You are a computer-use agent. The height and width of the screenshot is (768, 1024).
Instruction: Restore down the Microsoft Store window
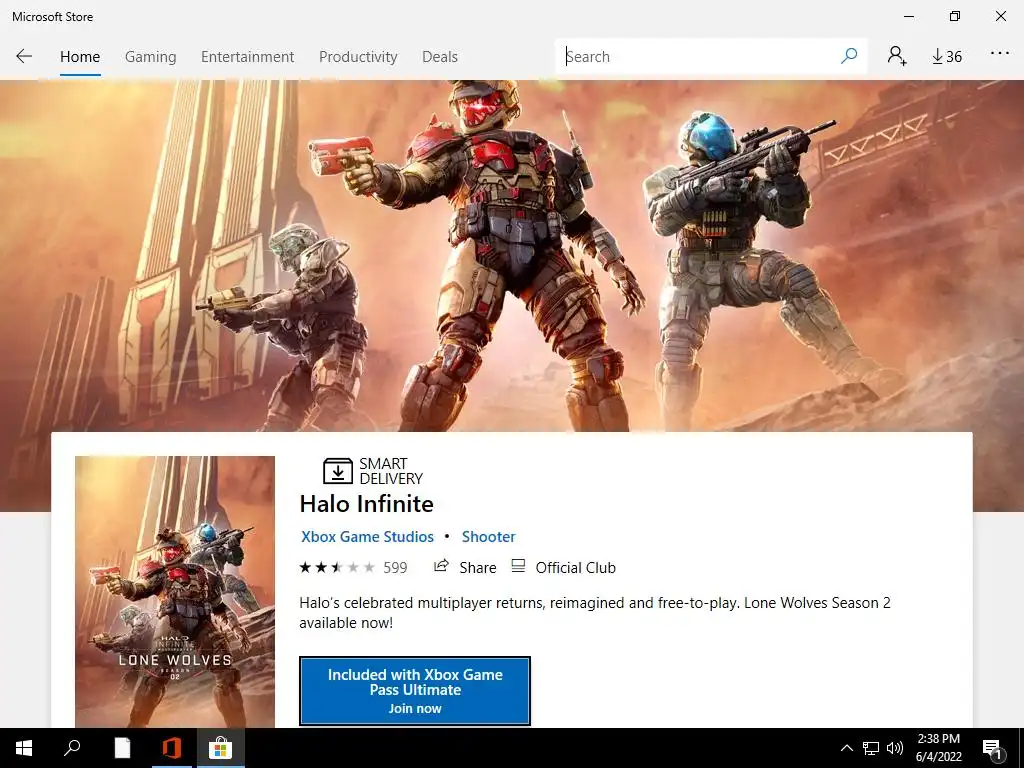point(955,16)
